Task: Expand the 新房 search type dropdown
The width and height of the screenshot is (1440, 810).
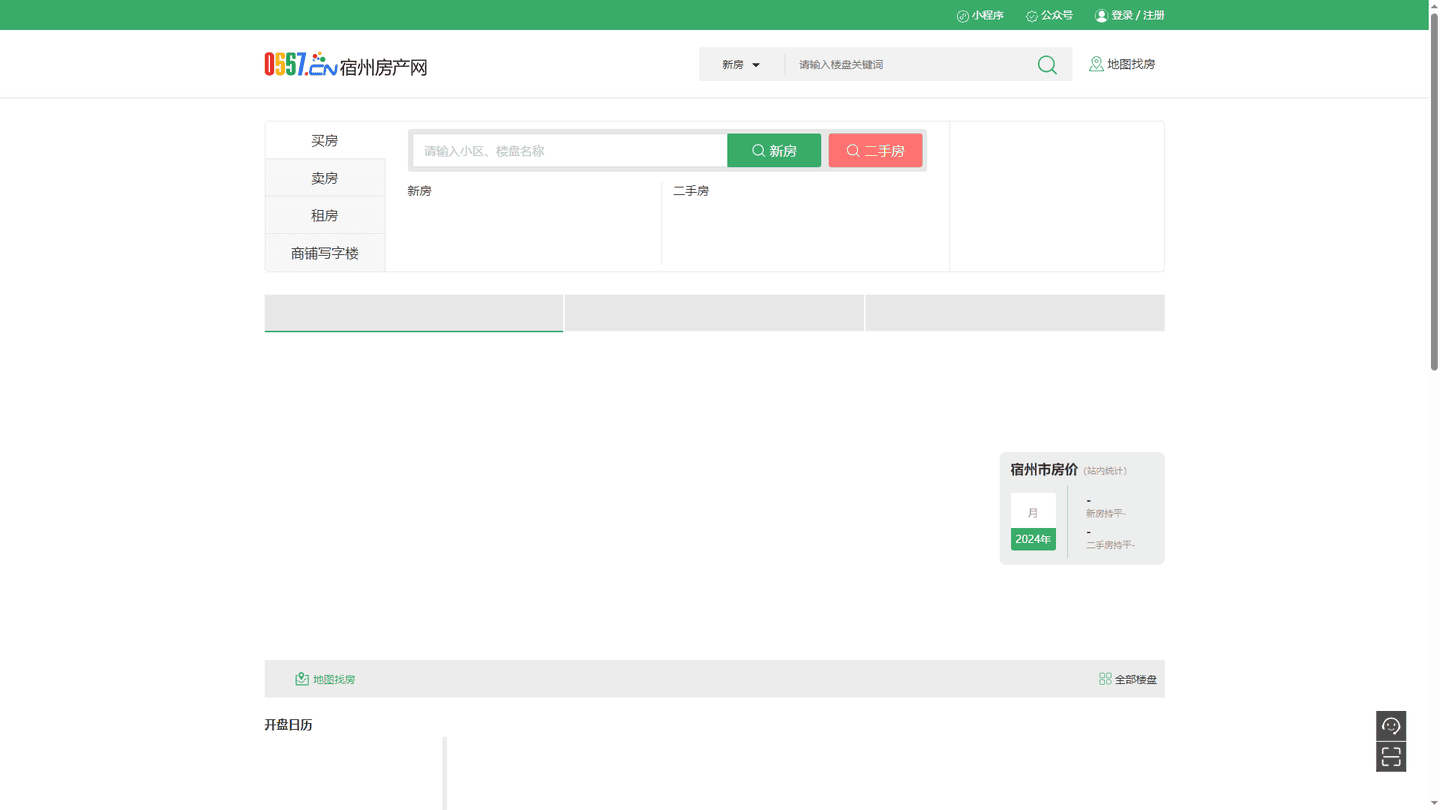Action: [741, 64]
